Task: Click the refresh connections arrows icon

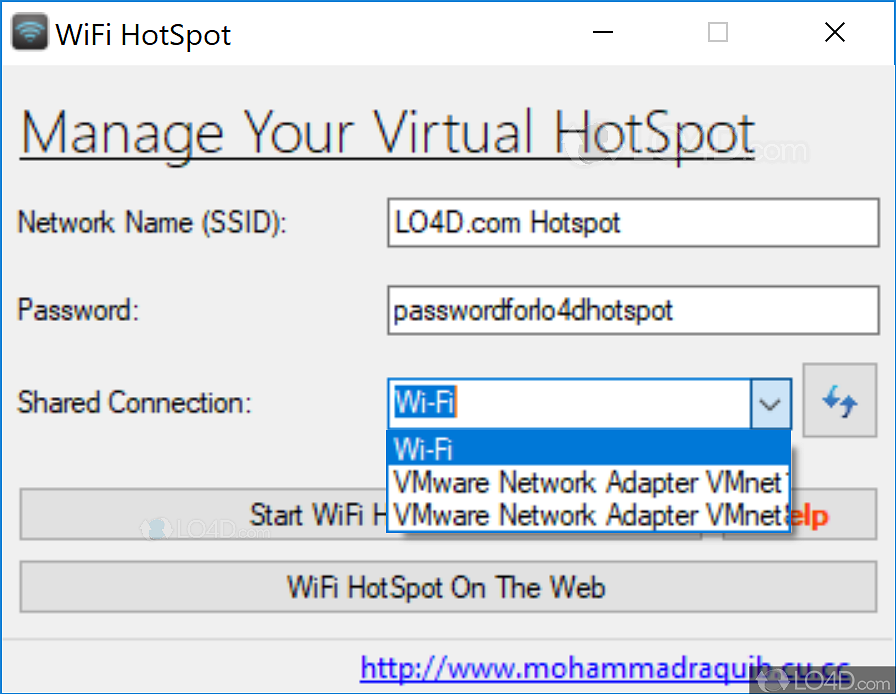Action: [839, 401]
